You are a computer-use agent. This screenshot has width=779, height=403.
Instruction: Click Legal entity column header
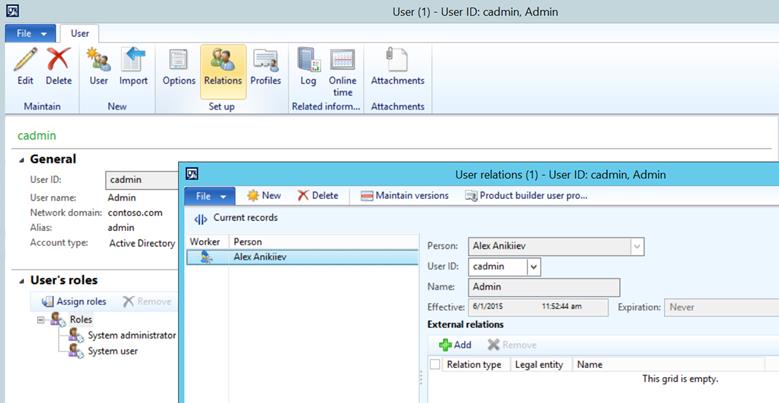coord(541,365)
